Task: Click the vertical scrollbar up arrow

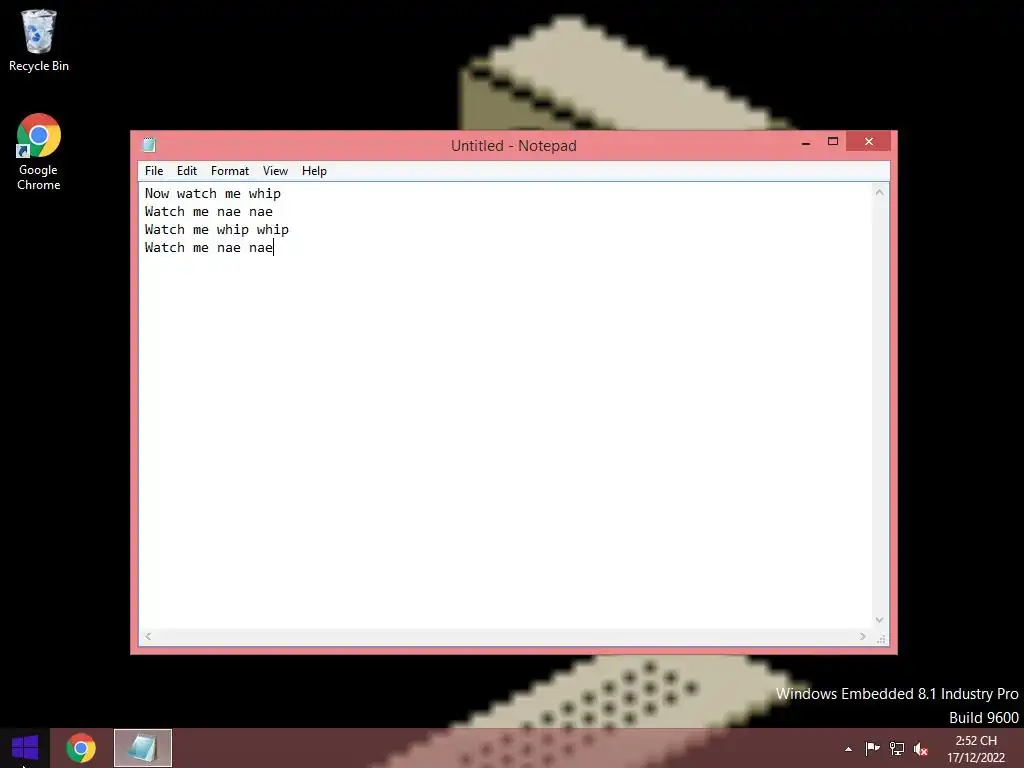Action: [880, 192]
